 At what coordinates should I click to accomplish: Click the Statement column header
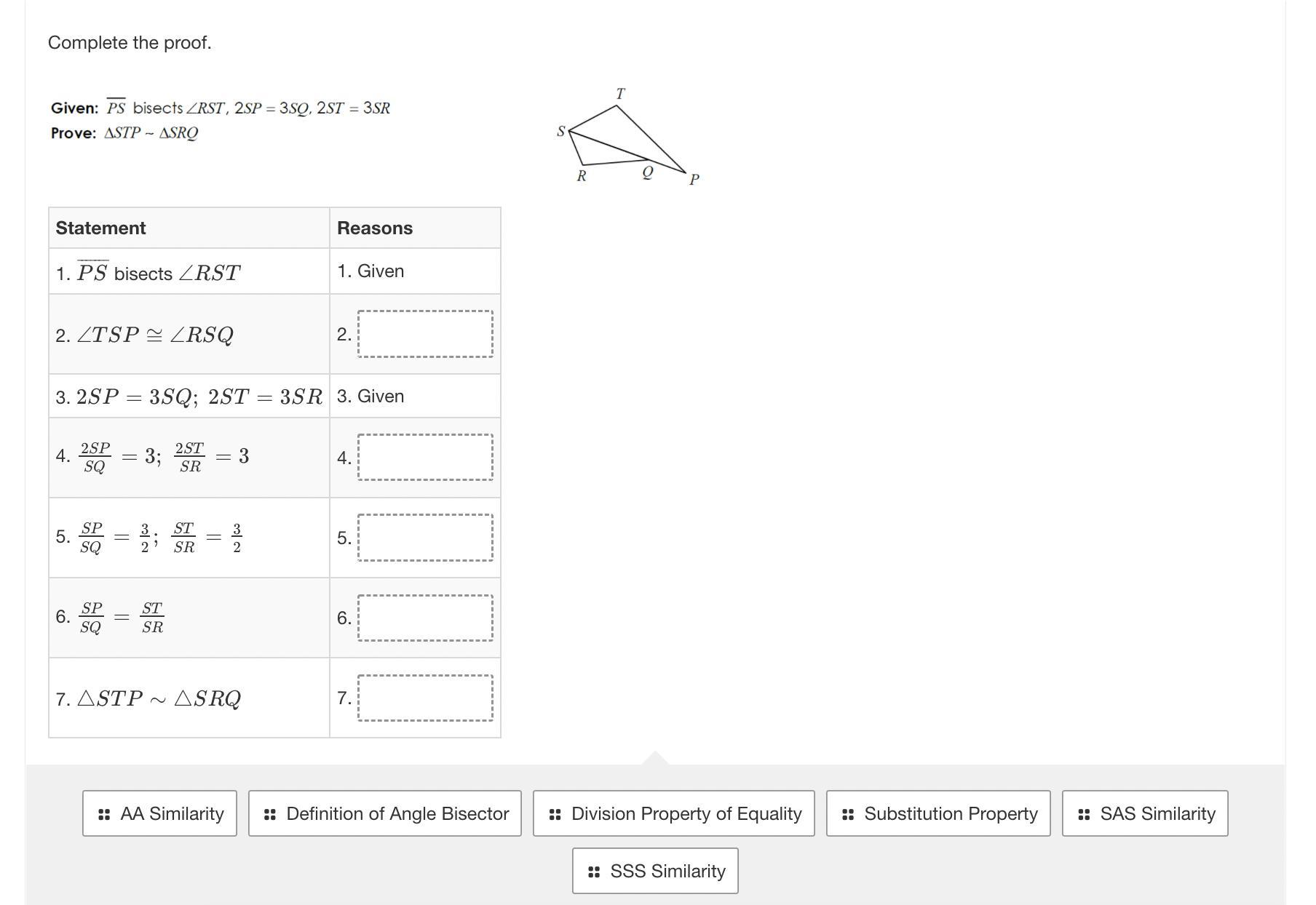click(100, 228)
